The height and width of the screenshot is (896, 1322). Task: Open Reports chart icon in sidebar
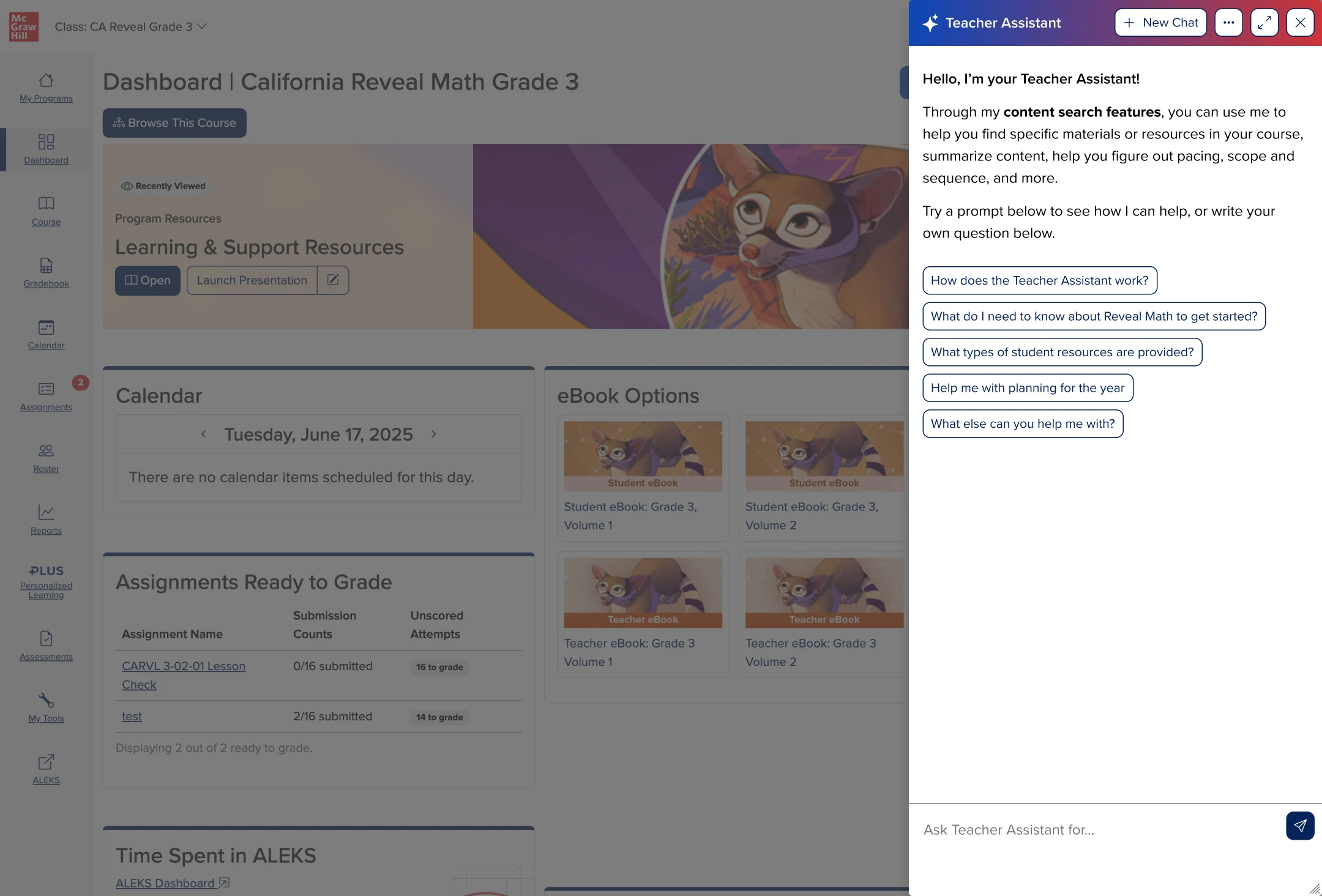coord(46,512)
